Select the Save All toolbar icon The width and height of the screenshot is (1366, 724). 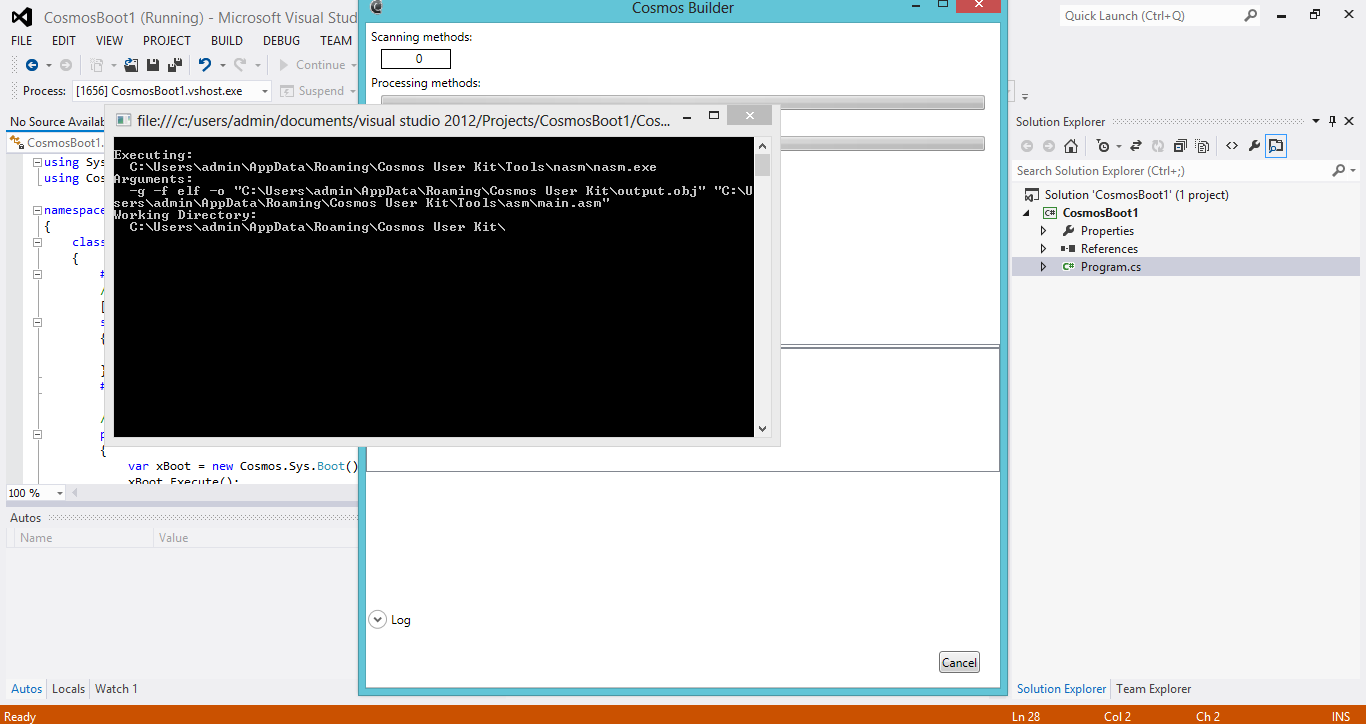click(x=175, y=64)
